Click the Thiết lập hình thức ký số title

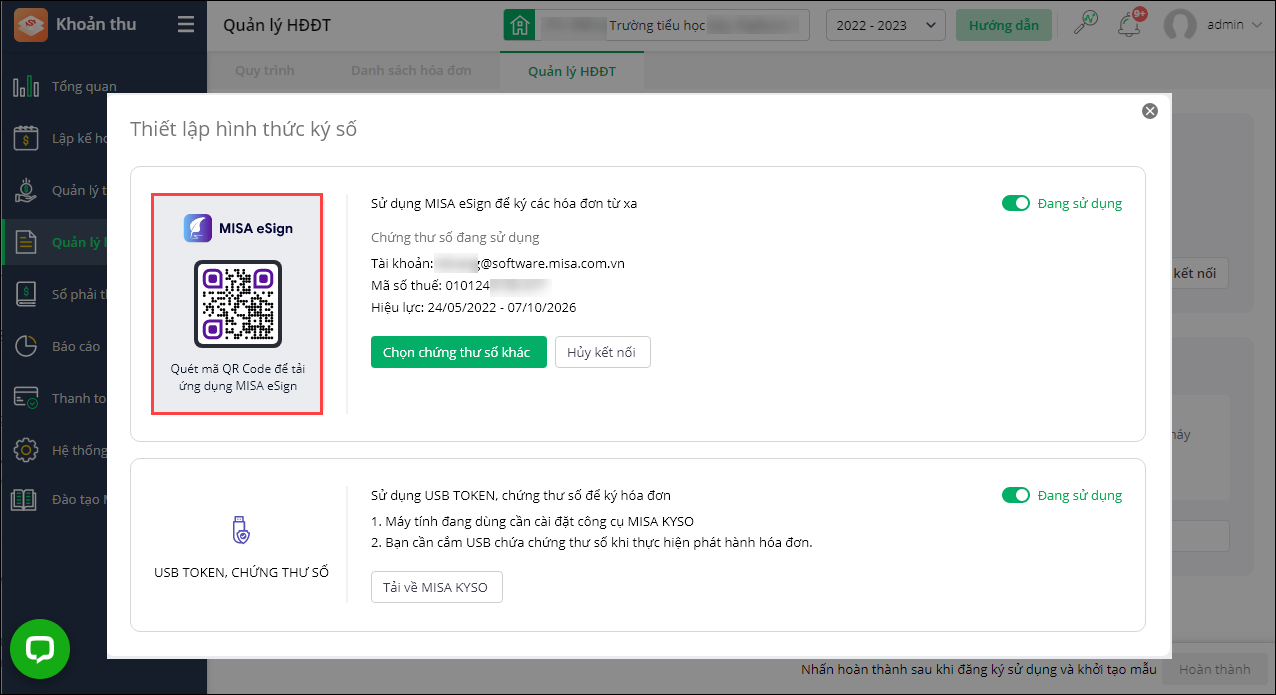[243, 129]
